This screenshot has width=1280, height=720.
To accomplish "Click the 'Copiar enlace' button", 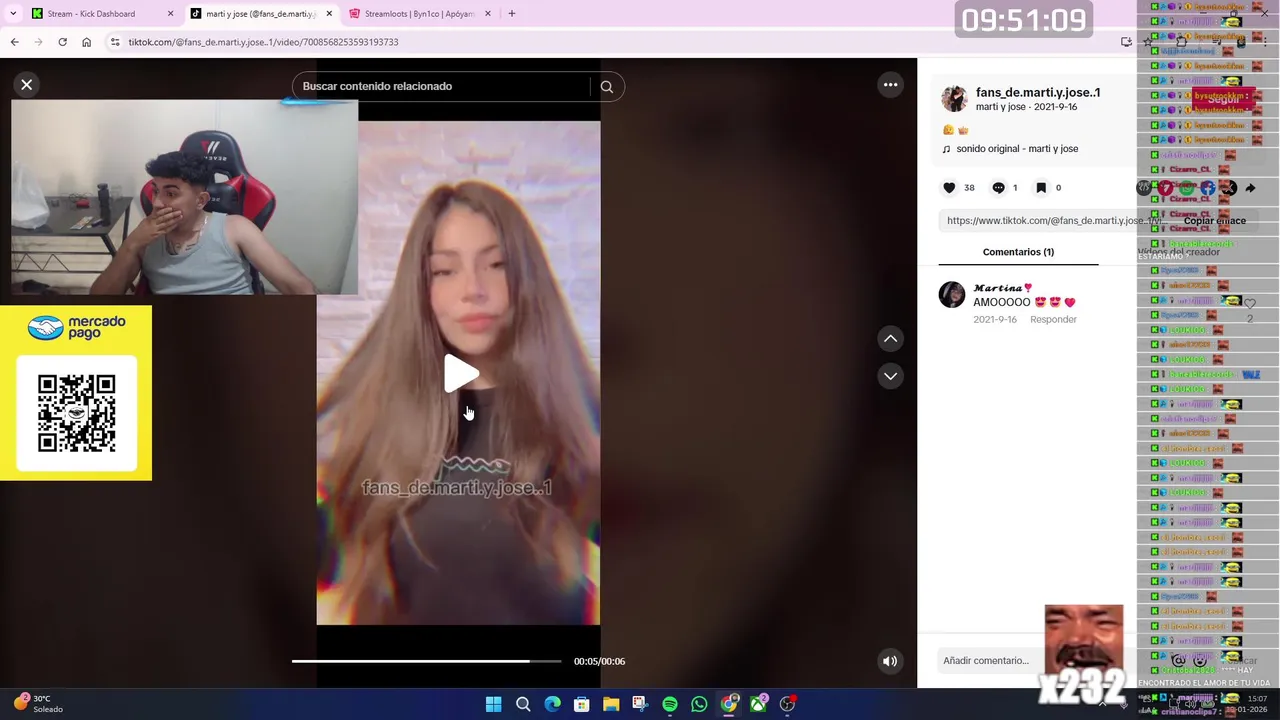I will point(1214,221).
